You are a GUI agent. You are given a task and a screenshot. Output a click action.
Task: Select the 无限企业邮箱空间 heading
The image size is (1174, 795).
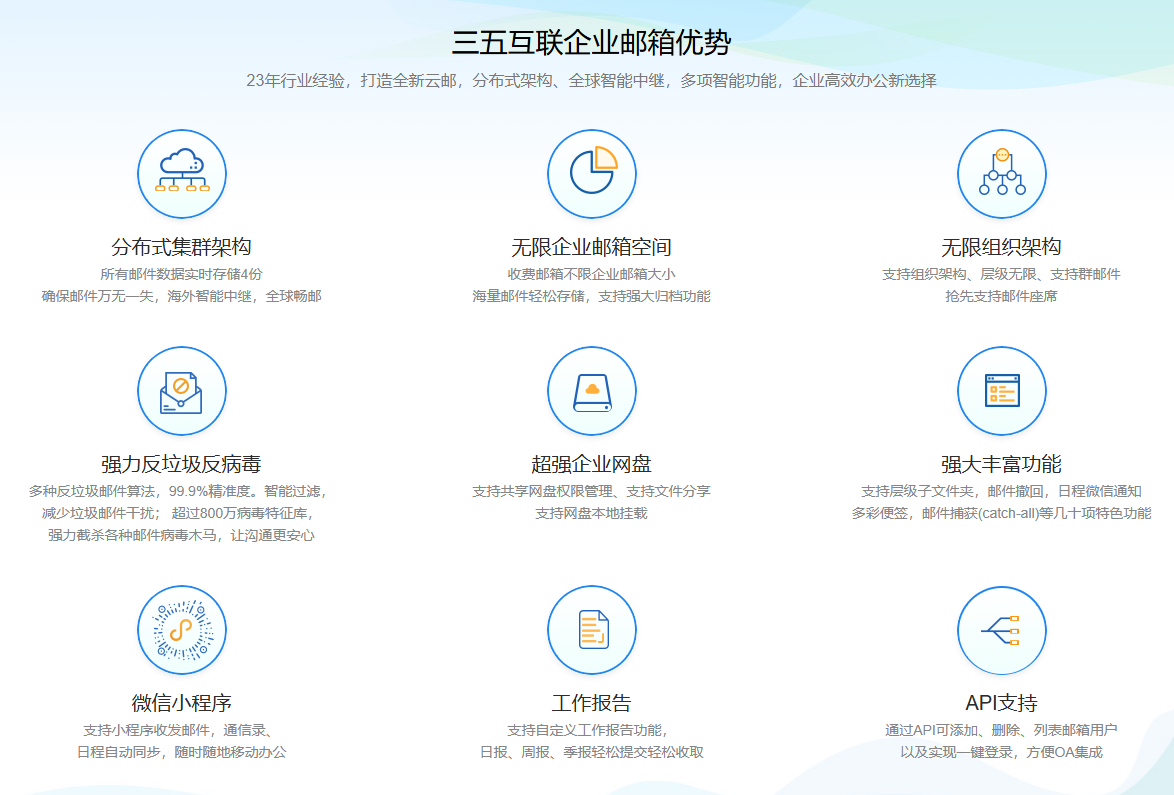point(591,247)
